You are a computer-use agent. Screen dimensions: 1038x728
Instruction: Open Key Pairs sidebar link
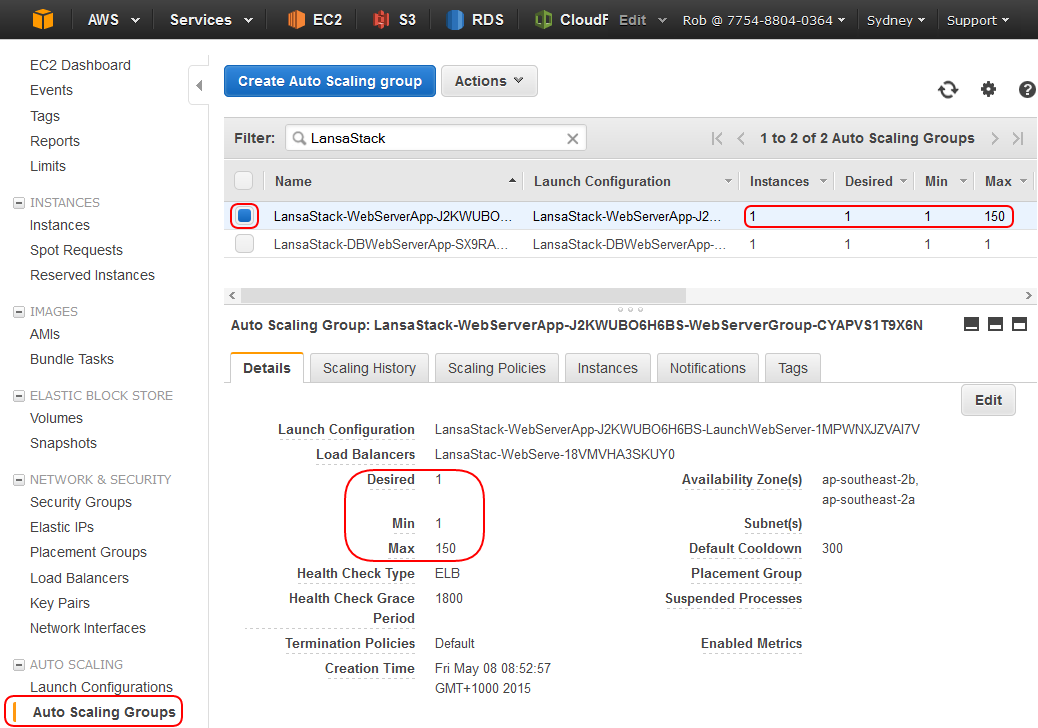(60, 603)
